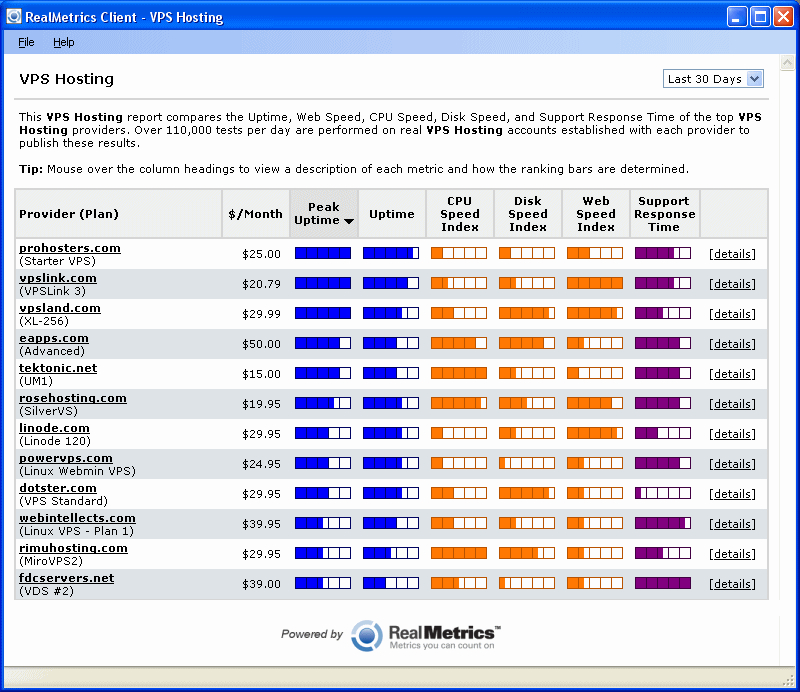
Task: View details for eapps.com
Action: 732,344
